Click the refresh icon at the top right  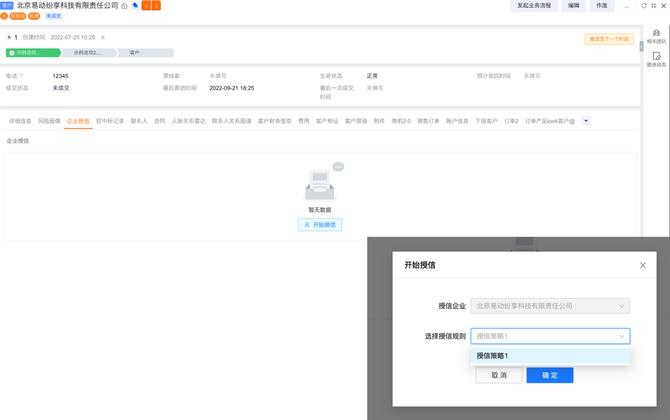[x=644, y=6]
